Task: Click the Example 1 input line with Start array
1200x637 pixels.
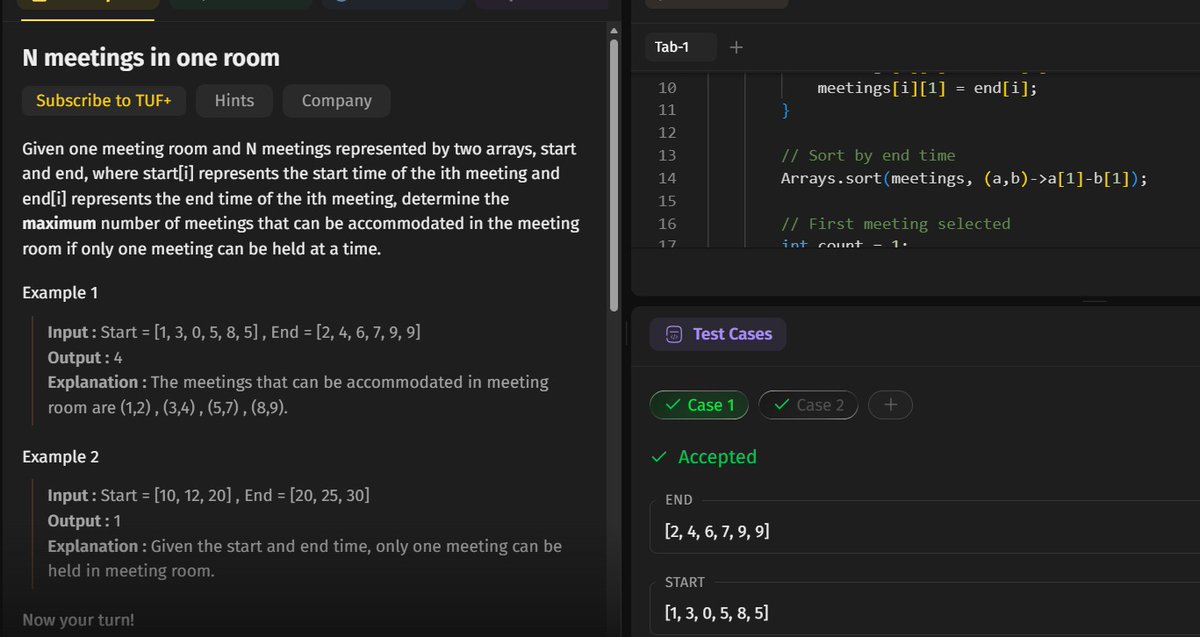Action: pyautogui.click(x=234, y=332)
